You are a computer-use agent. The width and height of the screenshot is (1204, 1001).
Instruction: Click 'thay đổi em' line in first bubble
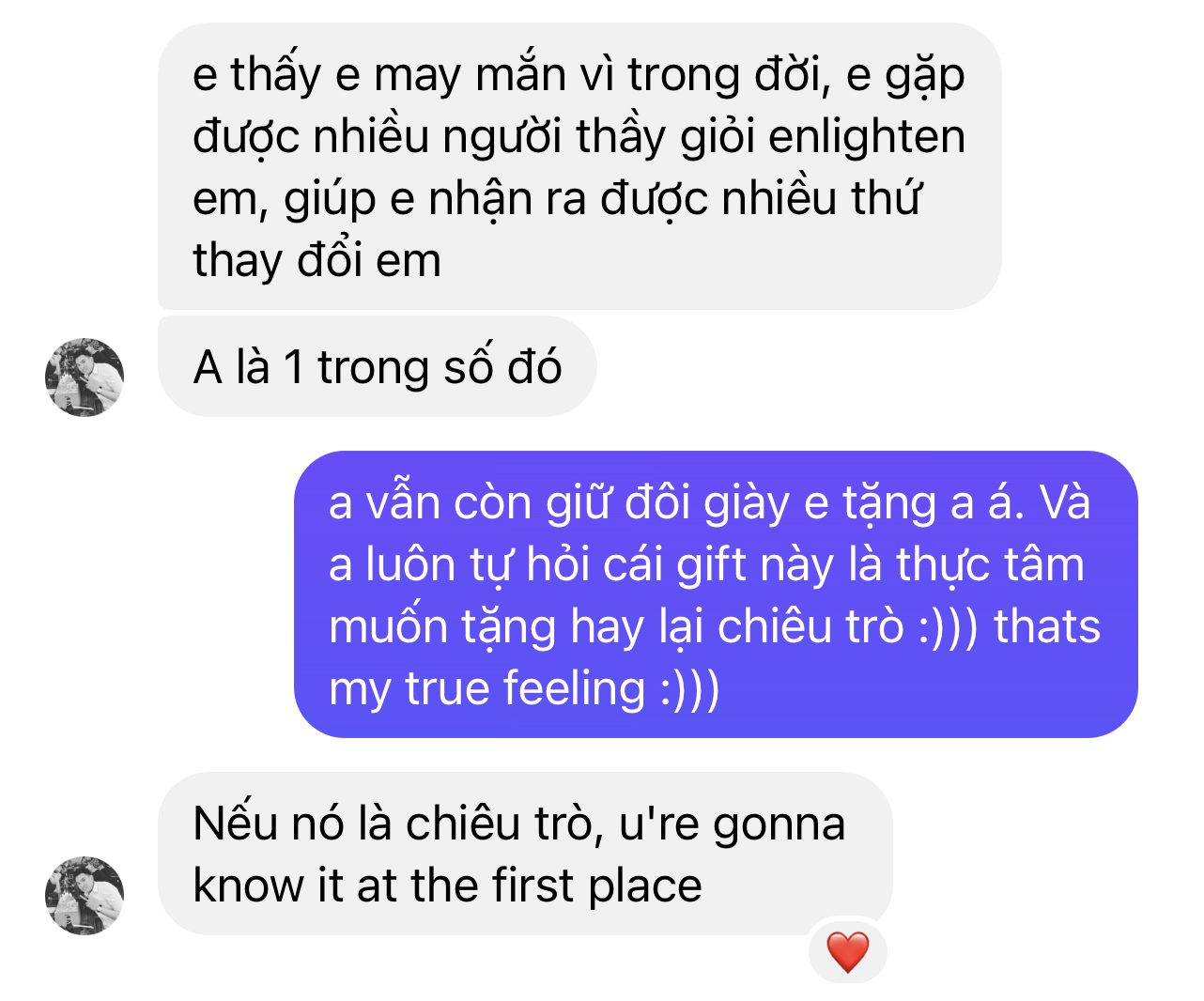(316, 260)
